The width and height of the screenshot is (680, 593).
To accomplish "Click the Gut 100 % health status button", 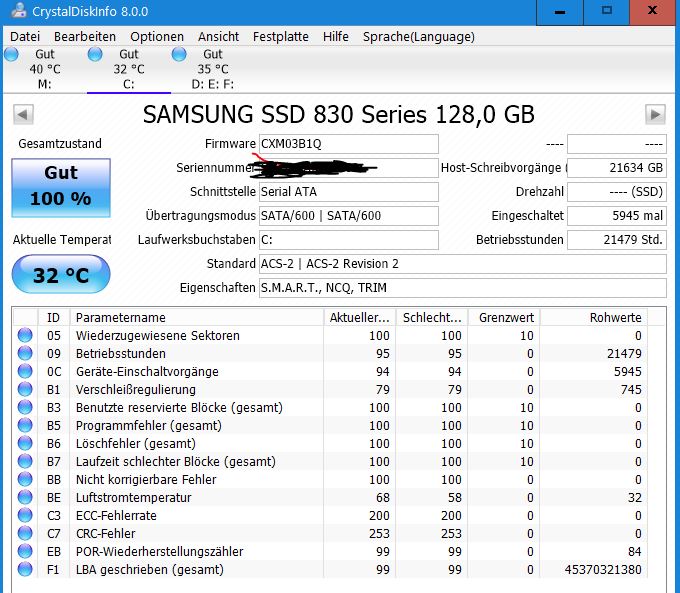I will [61, 187].
